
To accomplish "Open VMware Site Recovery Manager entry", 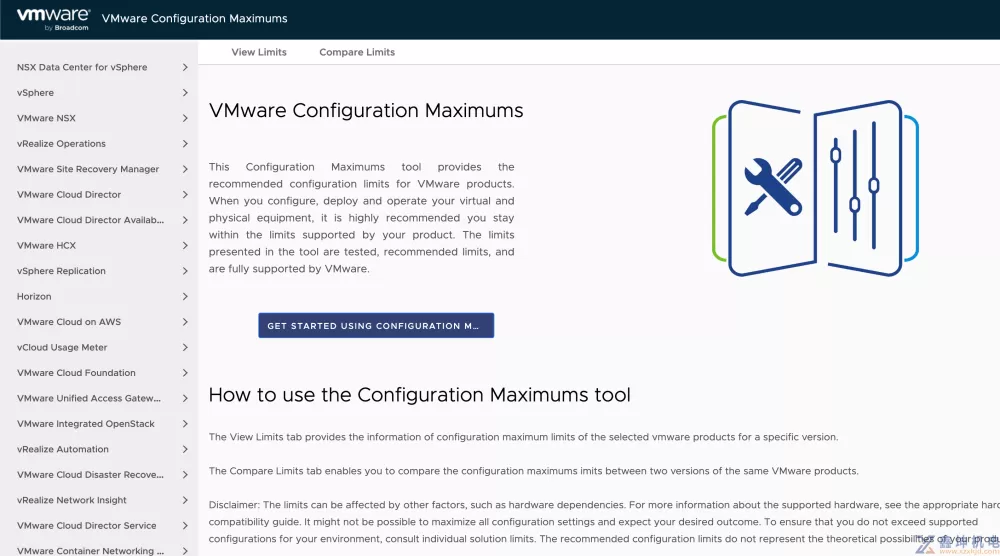I will click(x=88, y=169).
